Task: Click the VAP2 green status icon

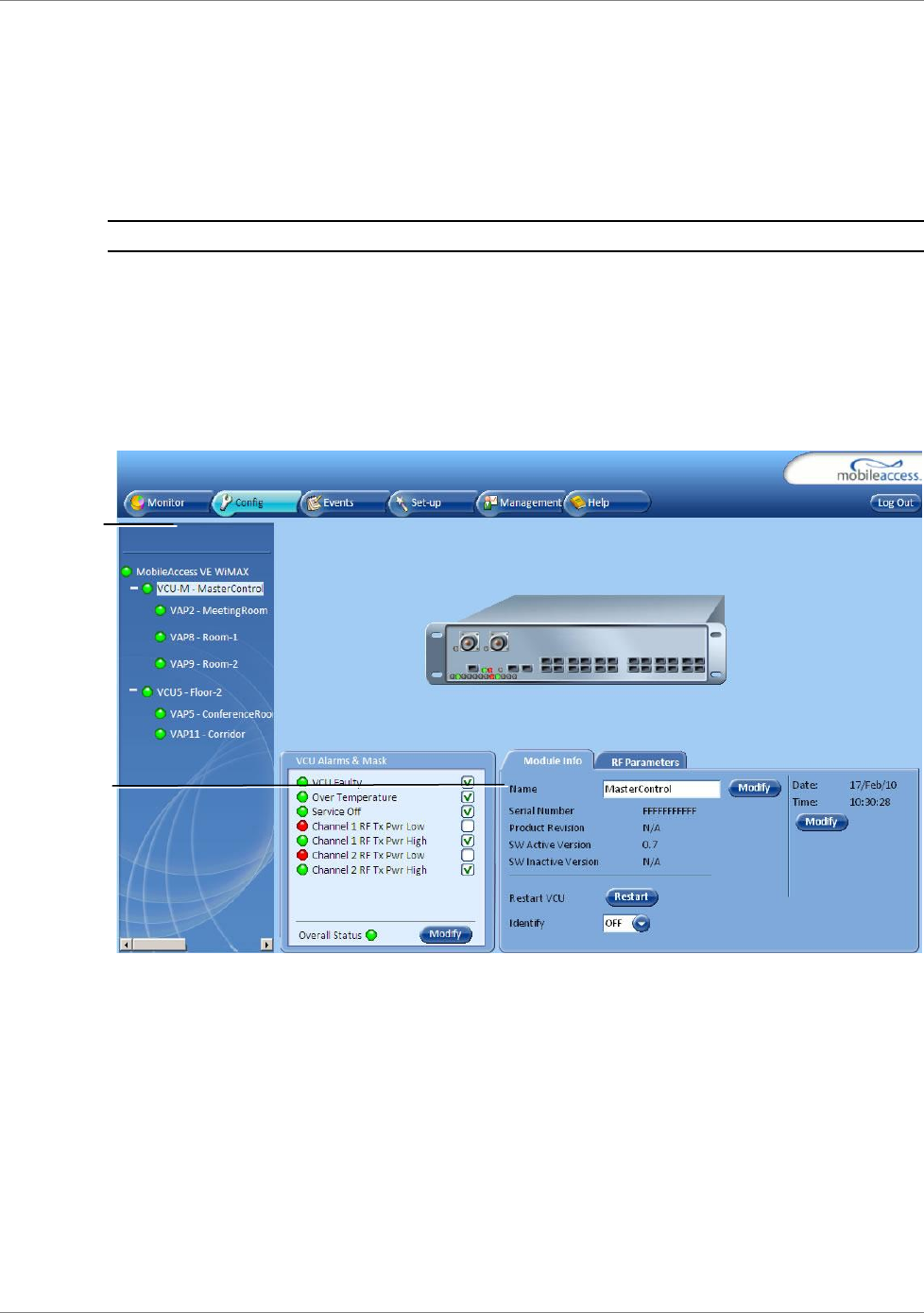Action: click(161, 610)
